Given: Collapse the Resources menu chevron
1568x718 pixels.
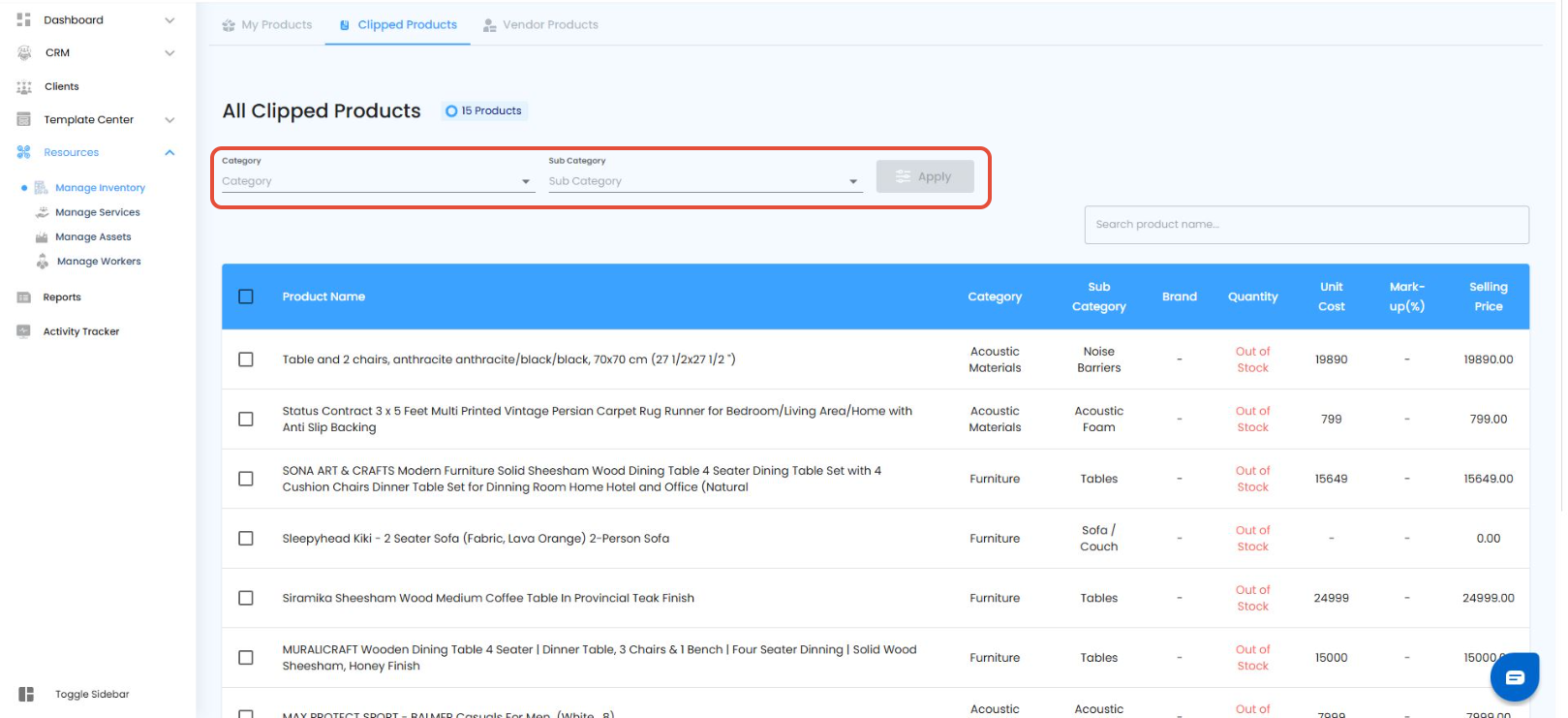Looking at the screenshot, I should [169, 153].
